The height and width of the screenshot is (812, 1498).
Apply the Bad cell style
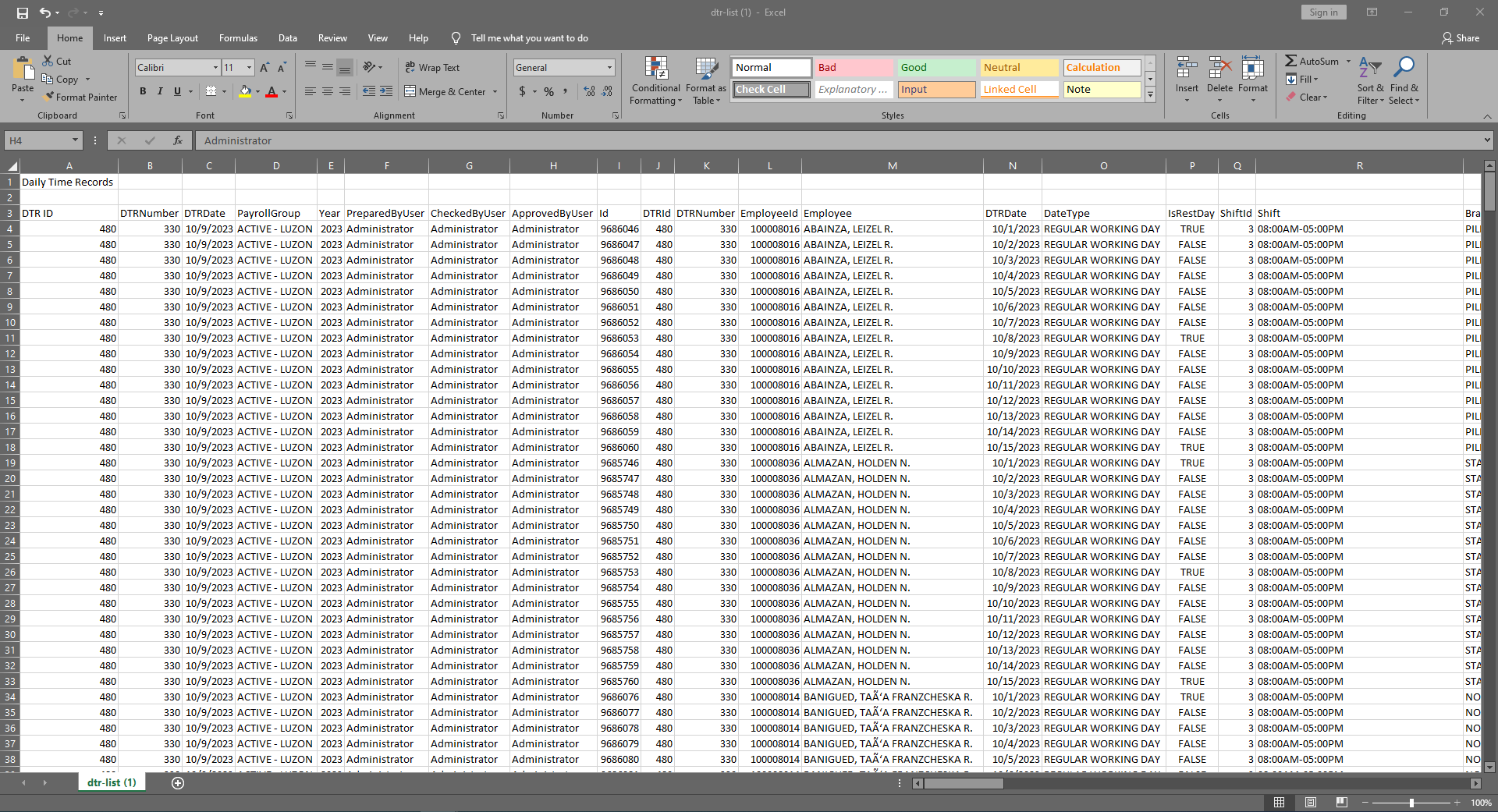(854, 68)
